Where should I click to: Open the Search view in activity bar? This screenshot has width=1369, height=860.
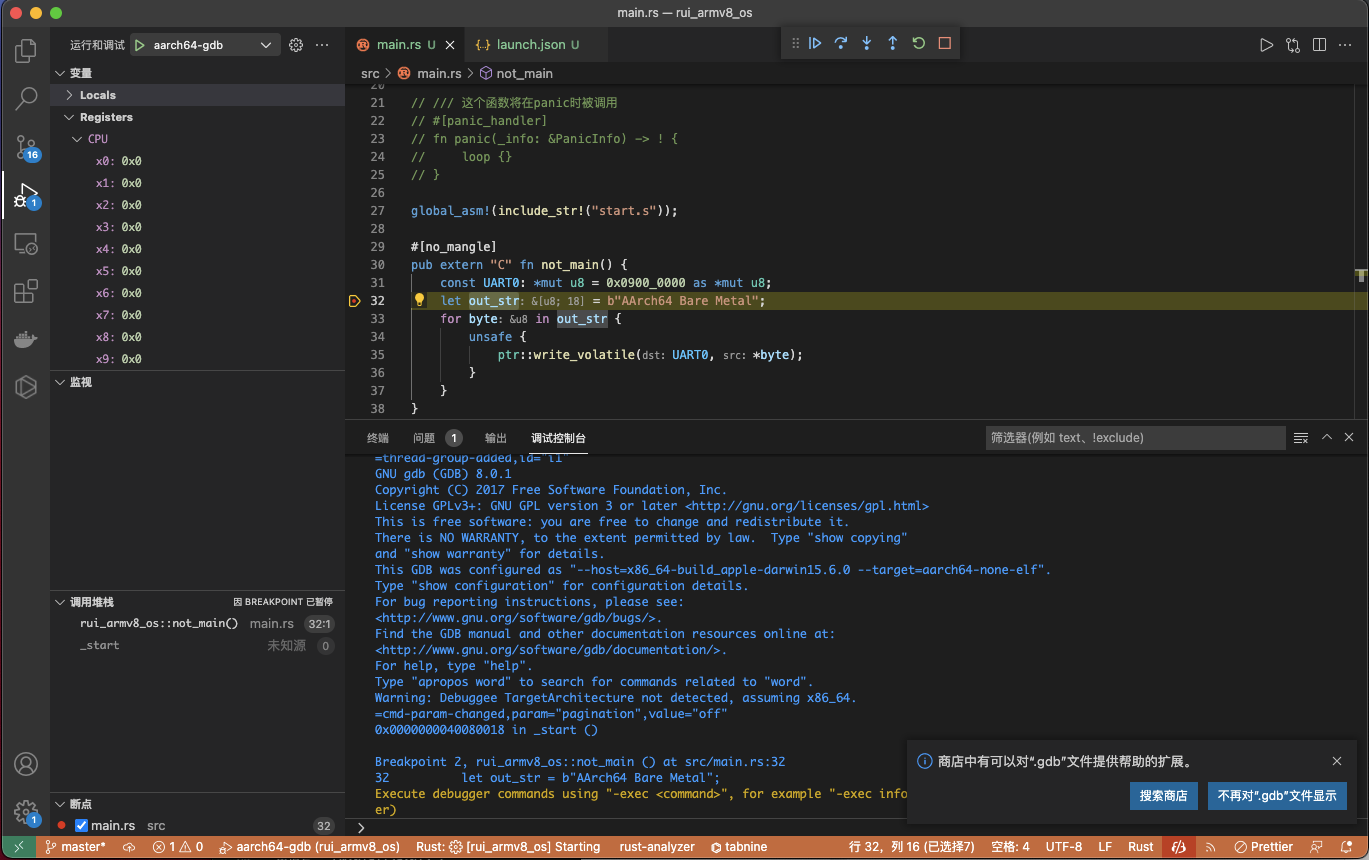point(26,98)
